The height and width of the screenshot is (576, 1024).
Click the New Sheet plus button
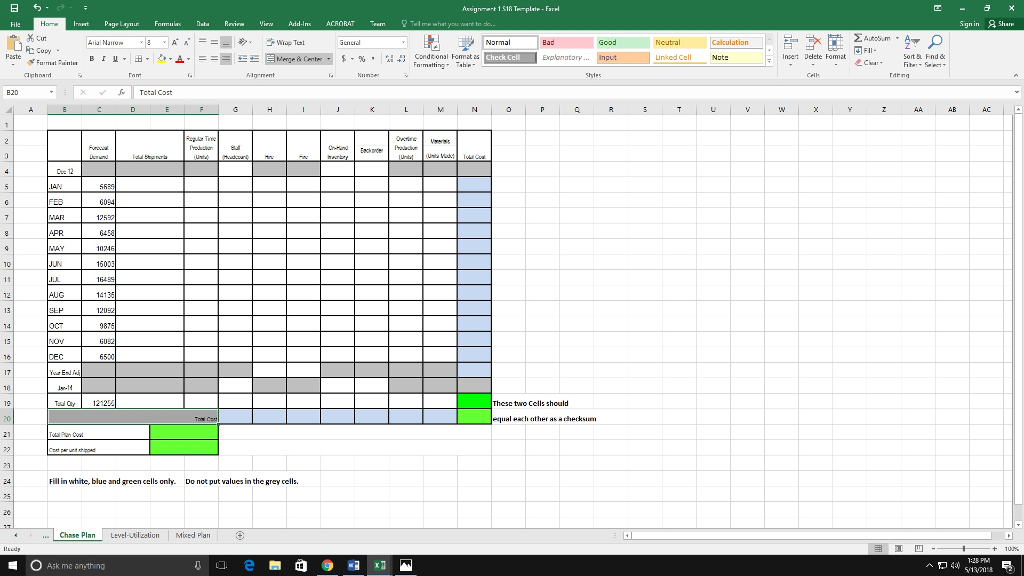click(x=239, y=535)
